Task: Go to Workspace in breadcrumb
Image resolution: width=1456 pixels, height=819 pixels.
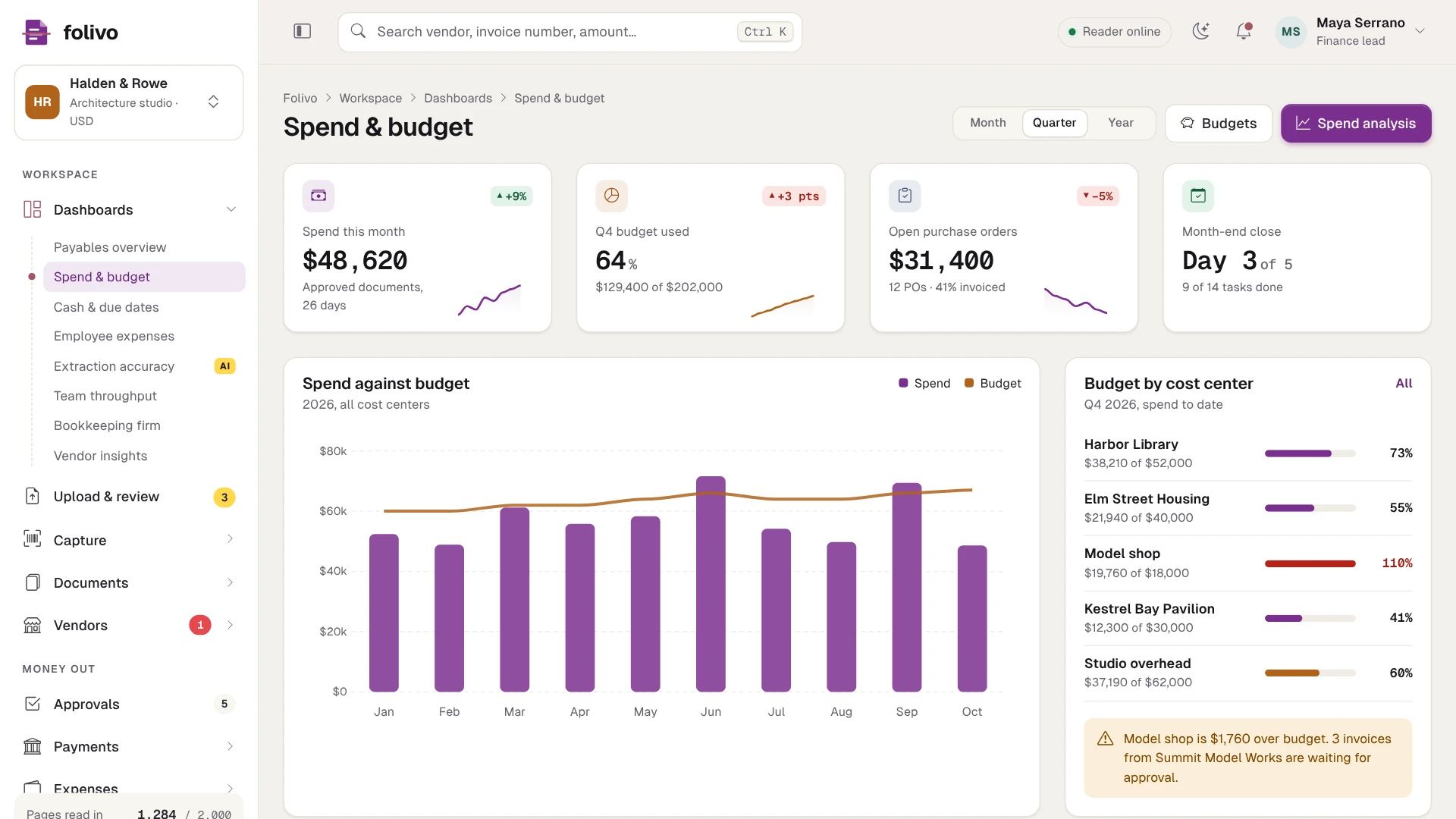Action: [371, 98]
